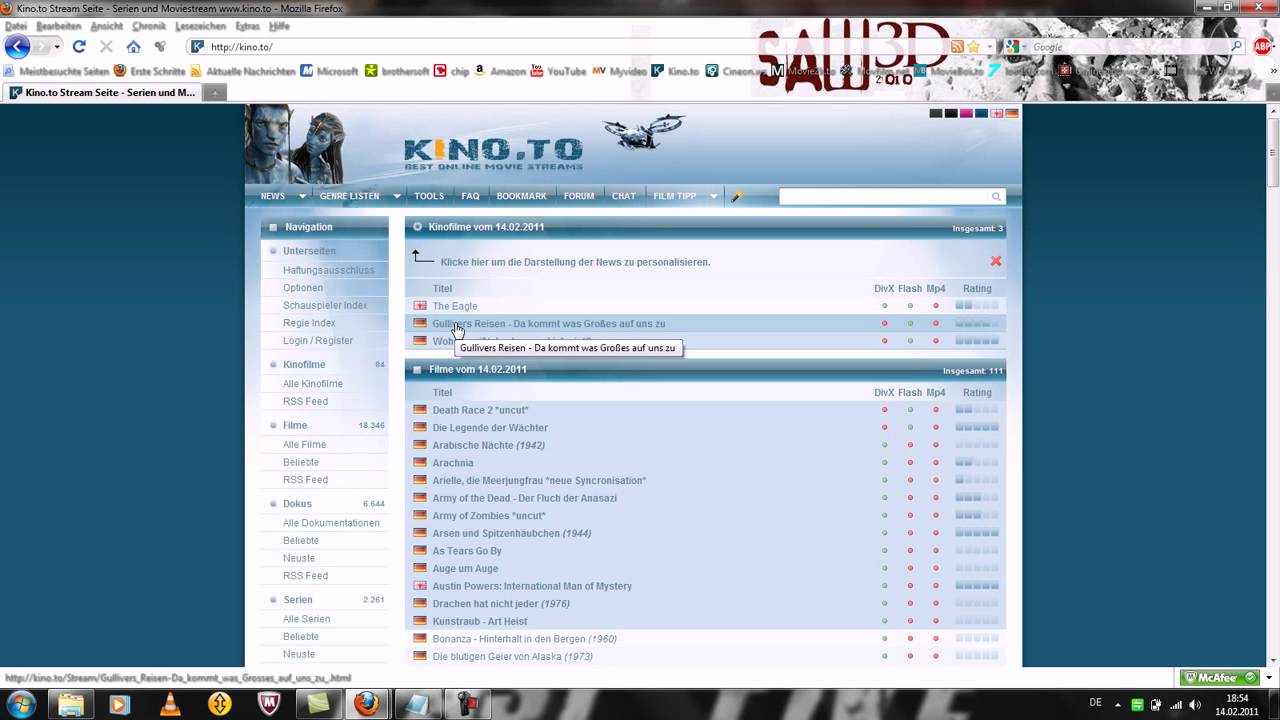Open the Datei menu
The height and width of the screenshot is (720, 1280).
click(x=16, y=26)
